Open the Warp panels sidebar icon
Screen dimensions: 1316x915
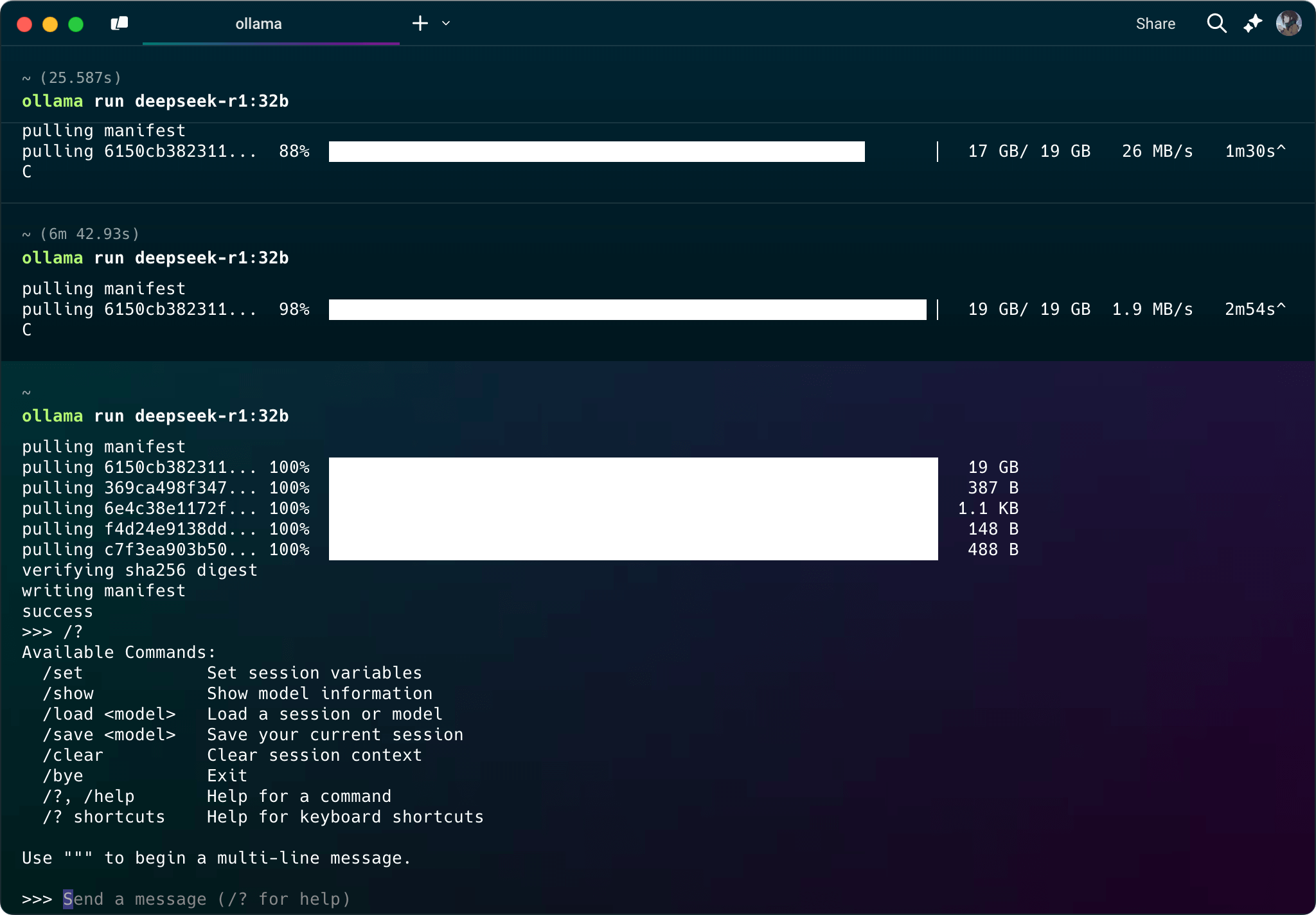point(120,24)
